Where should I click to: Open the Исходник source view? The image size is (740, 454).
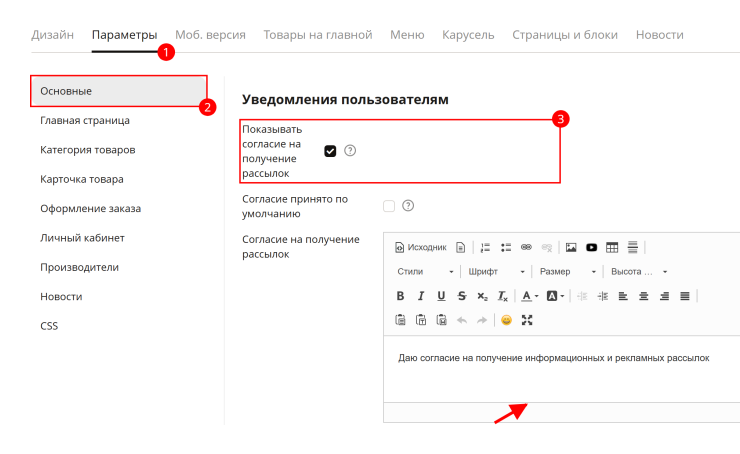tap(420, 247)
